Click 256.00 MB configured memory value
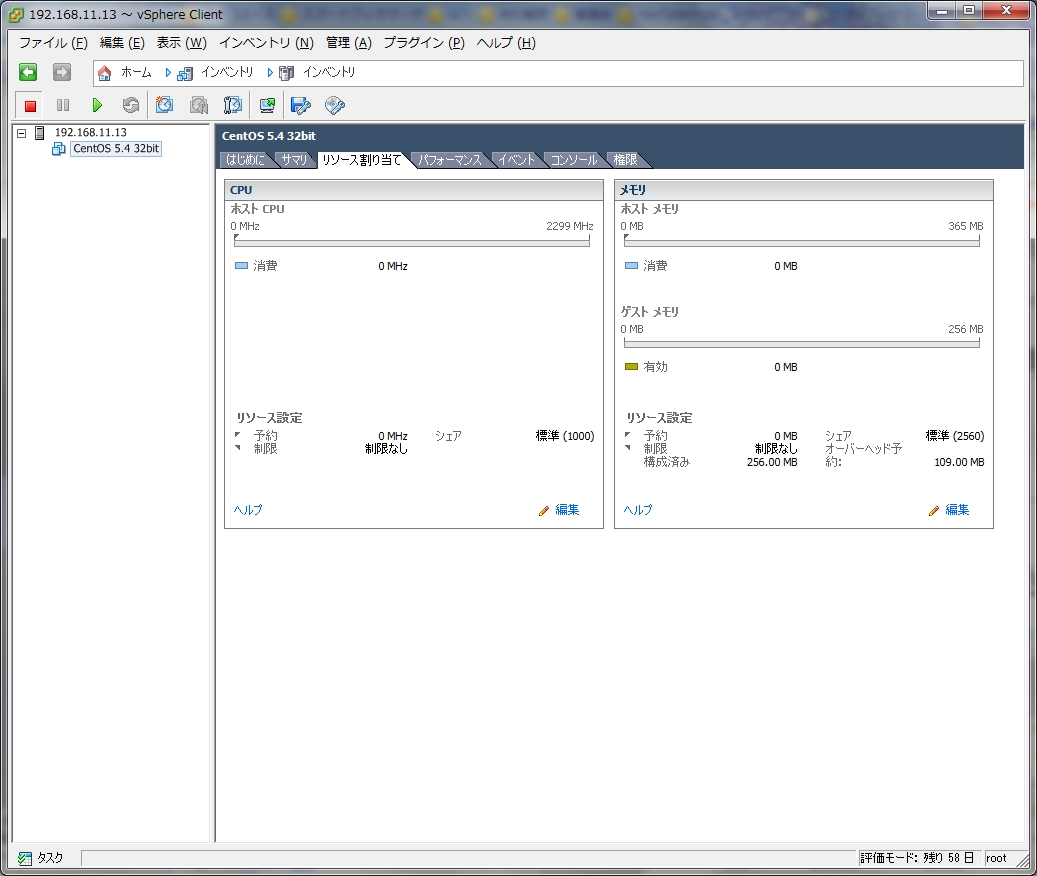Image resolution: width=1037 pixels, height=876 pixels. (772, 462)
